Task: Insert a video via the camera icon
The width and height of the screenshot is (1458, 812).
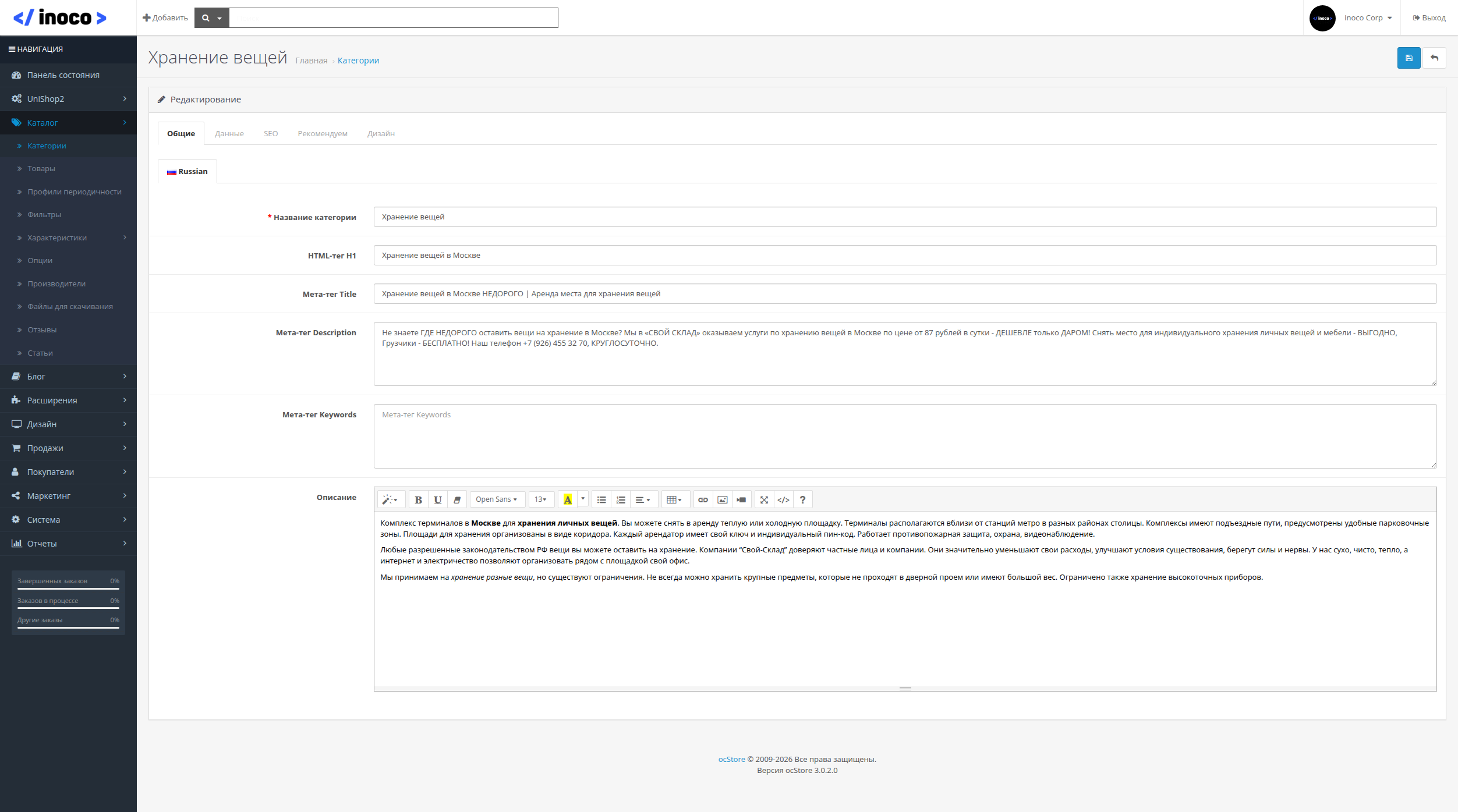Action: (x=741, y=499)
